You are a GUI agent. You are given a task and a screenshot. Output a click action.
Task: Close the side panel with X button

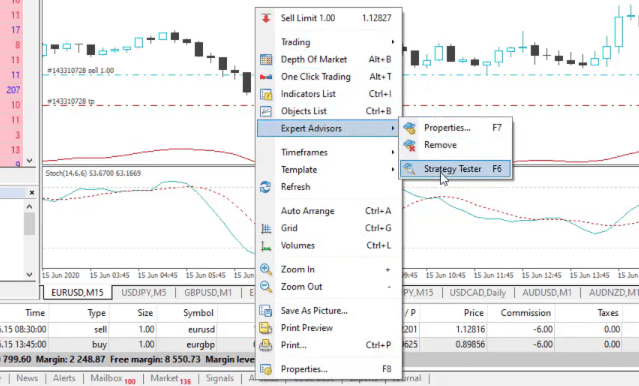click(32, 192)
